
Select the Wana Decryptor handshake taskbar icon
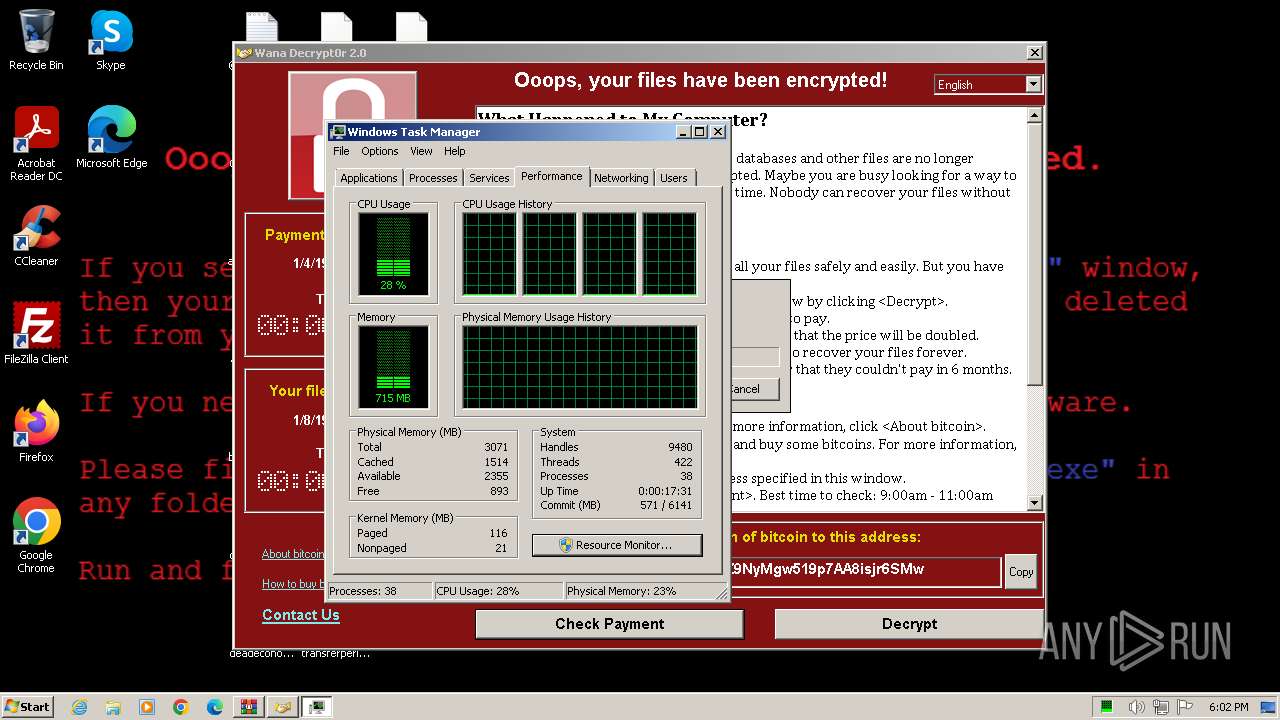pyautogui.click(x=283, y=707)
